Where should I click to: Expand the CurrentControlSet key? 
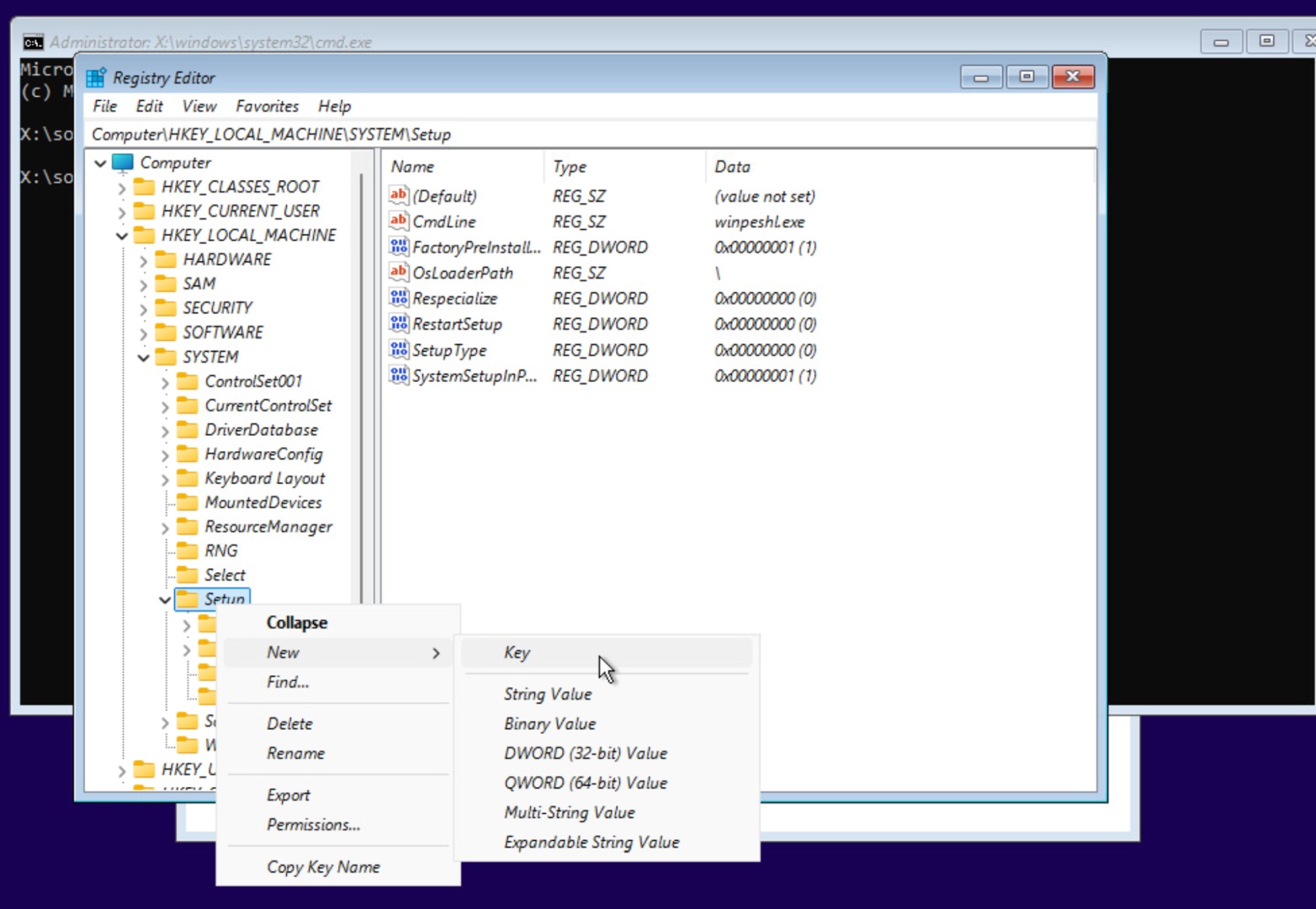[166, 406]
